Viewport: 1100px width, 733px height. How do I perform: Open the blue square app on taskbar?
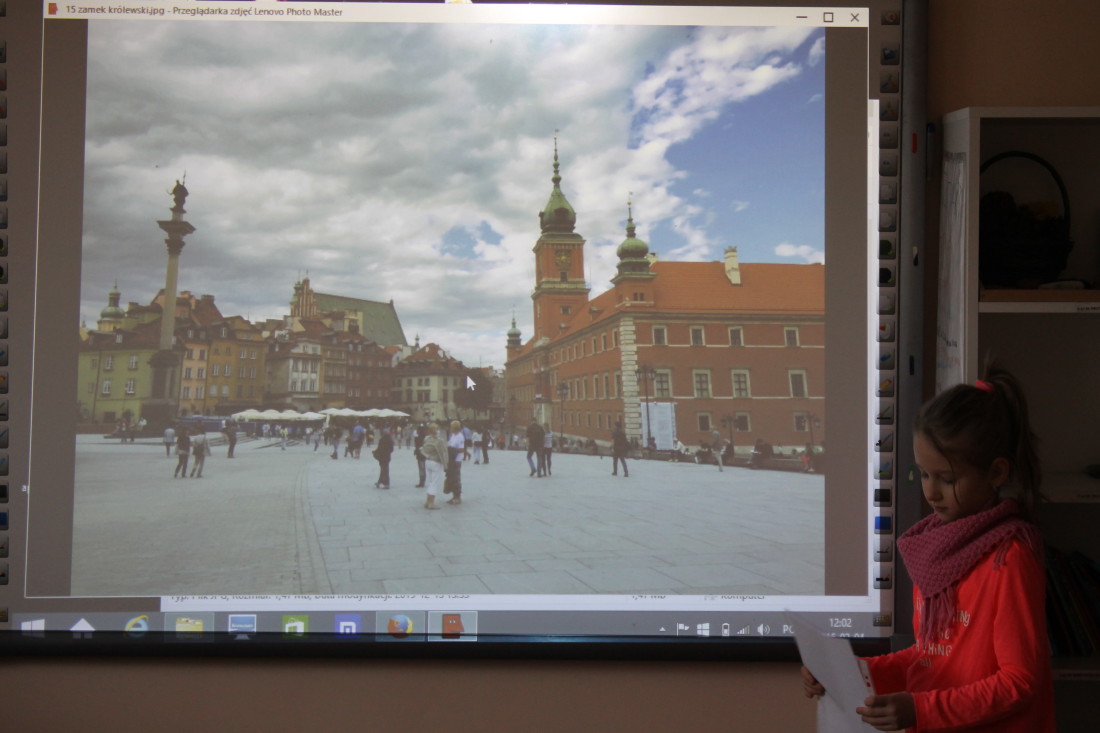point(347,626)
